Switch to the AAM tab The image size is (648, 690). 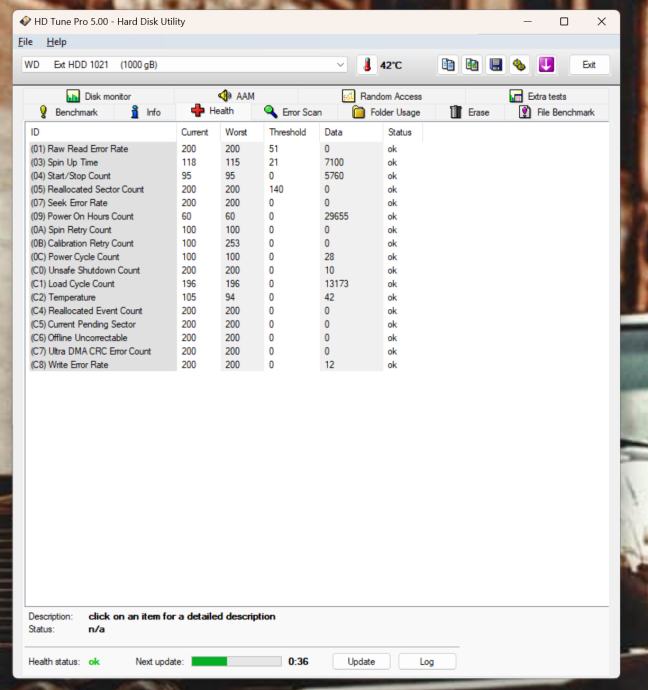point(236,95)
